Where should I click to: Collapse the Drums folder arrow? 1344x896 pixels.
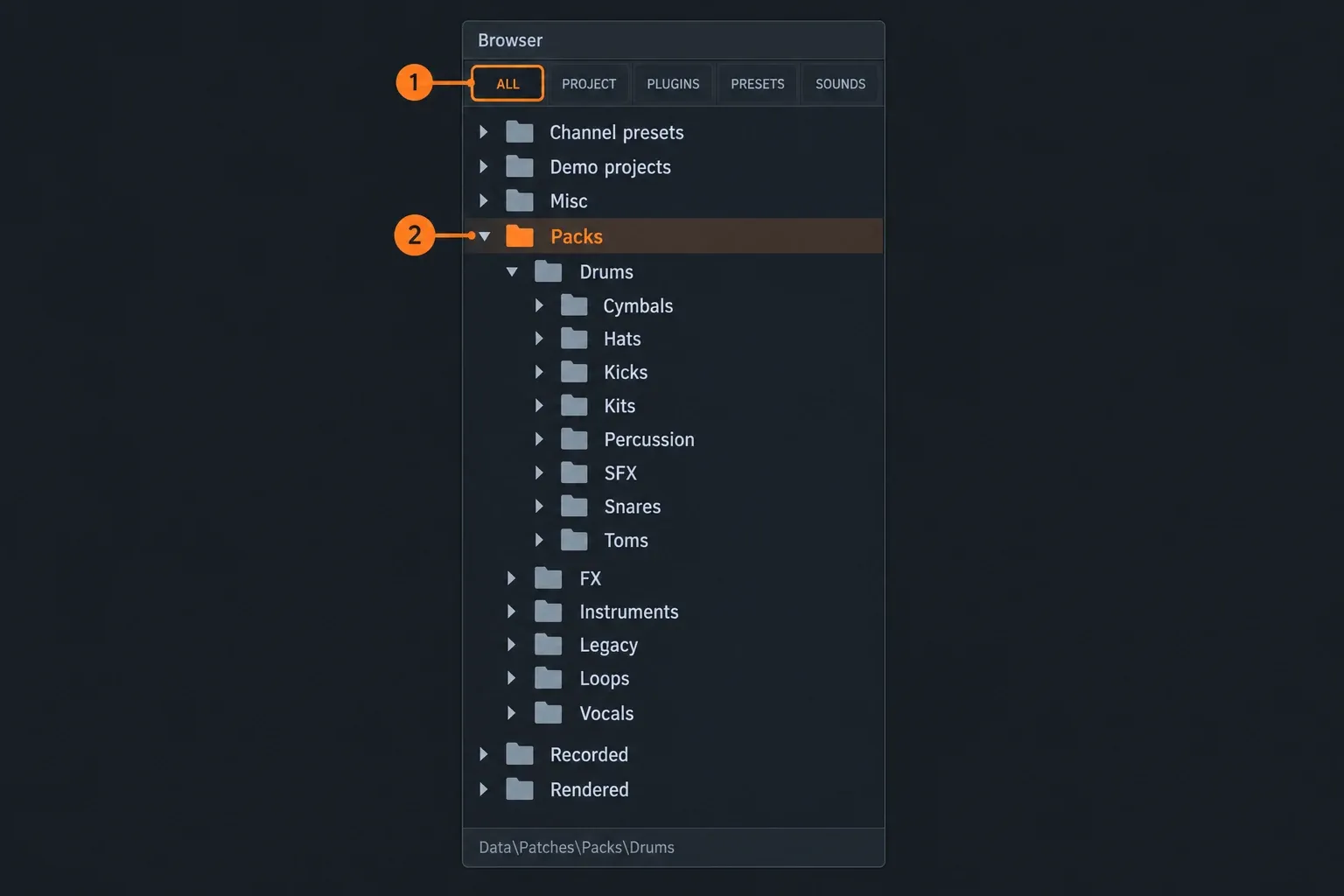pos(512,272)
